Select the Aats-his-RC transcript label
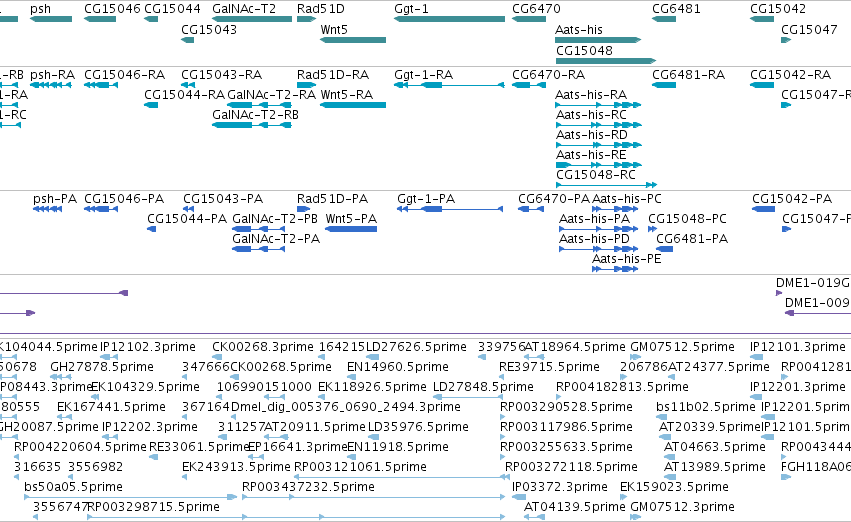The height and width of the screenshot is (522, 851). [x=591, y=114]
